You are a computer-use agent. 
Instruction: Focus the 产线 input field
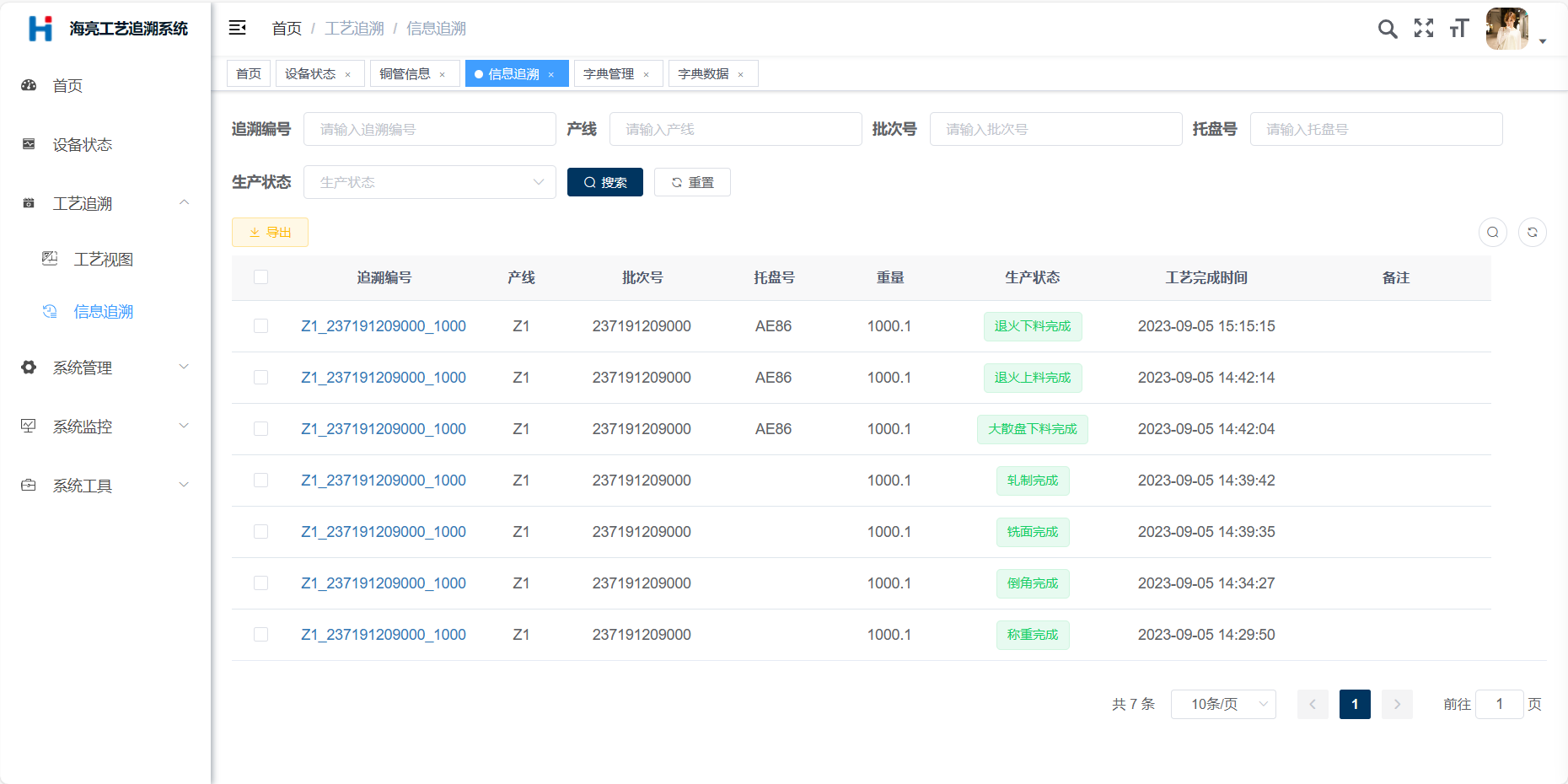(x=736, y=129)
